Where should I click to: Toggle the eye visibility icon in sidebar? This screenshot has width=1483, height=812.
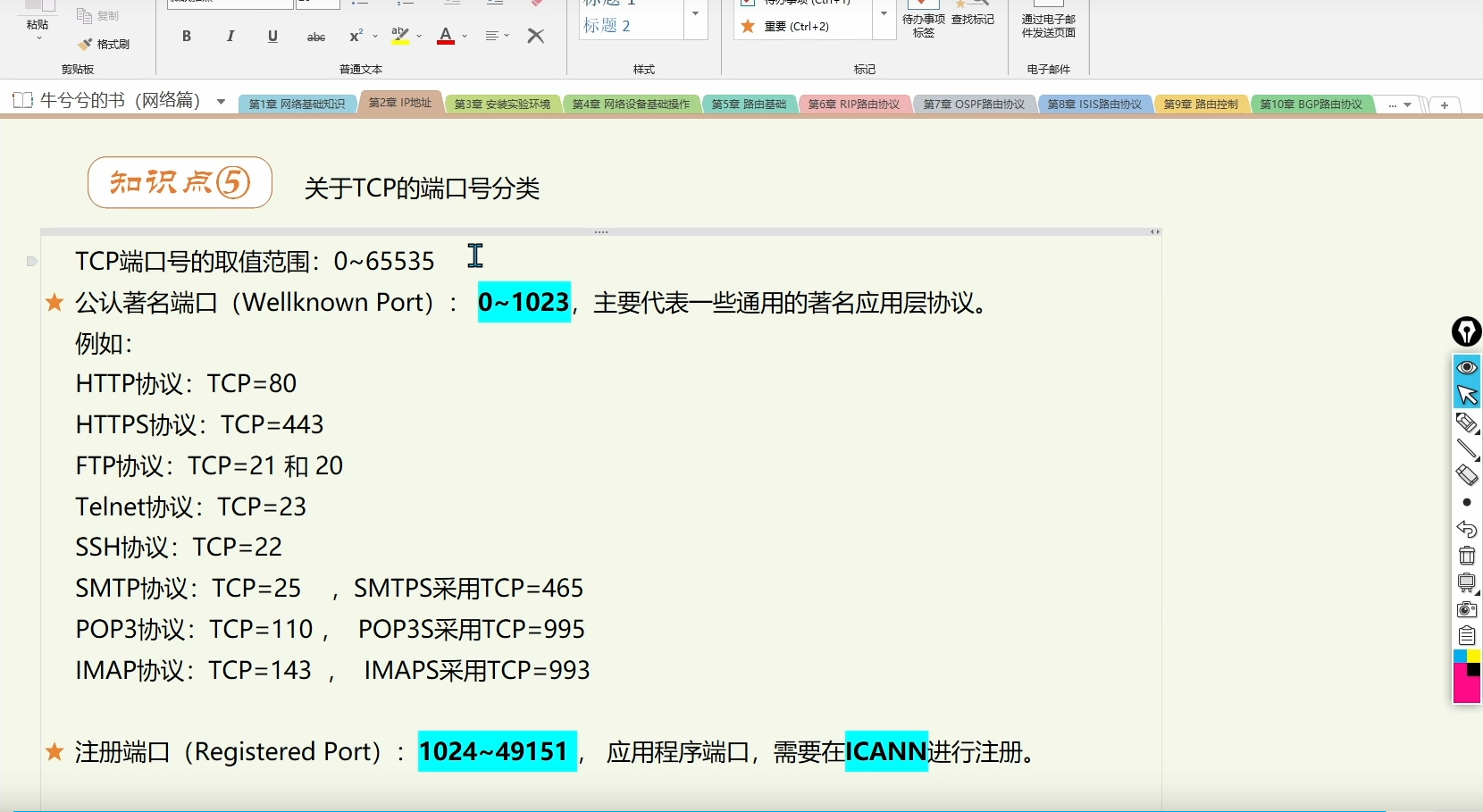point(1467,367)
